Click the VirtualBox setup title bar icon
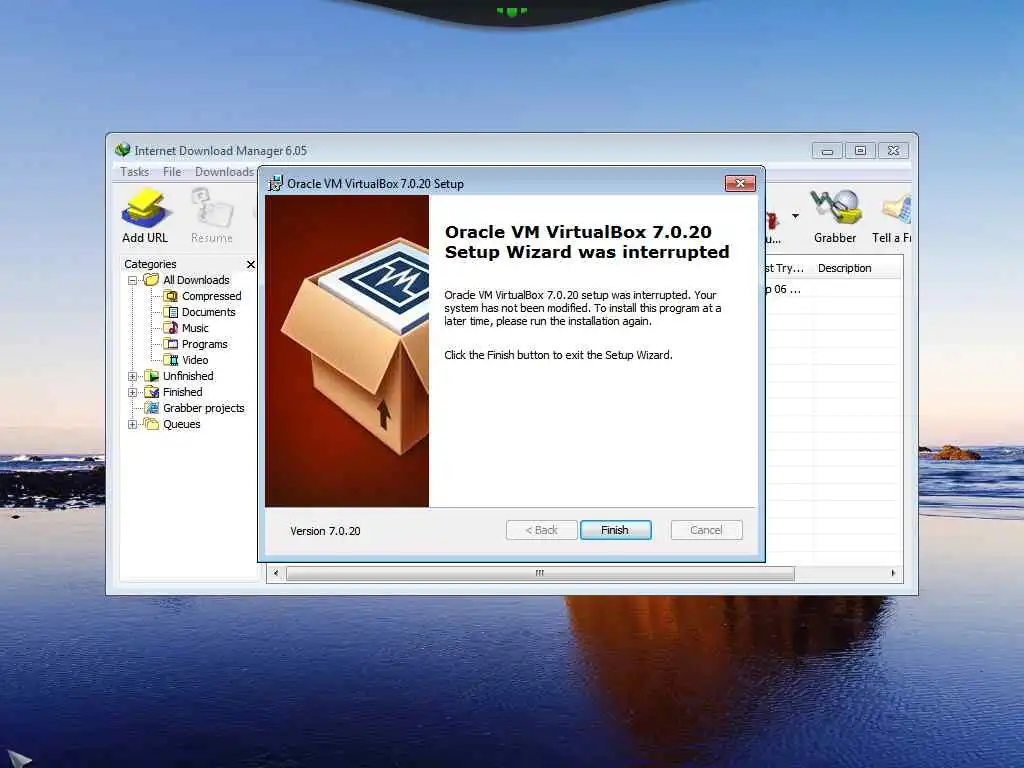This screenshot has height=768, width=1024. pyautogui.click(x=276, y=184)
